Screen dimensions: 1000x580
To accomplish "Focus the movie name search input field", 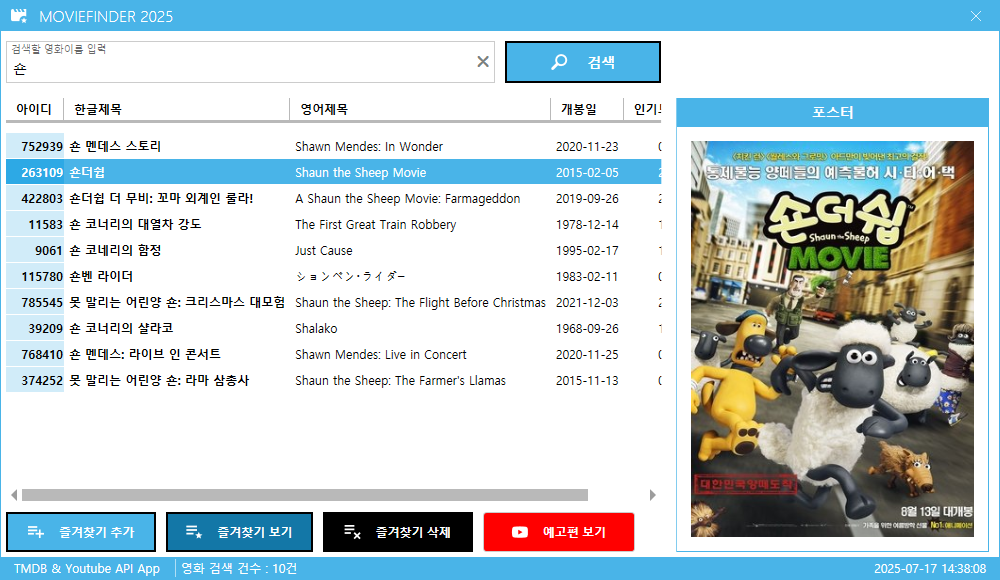I will point(250,62).
